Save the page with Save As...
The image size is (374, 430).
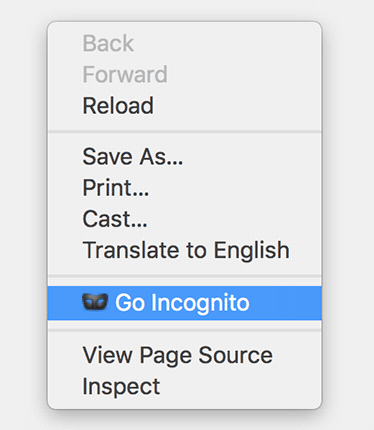tap(185, 156)
